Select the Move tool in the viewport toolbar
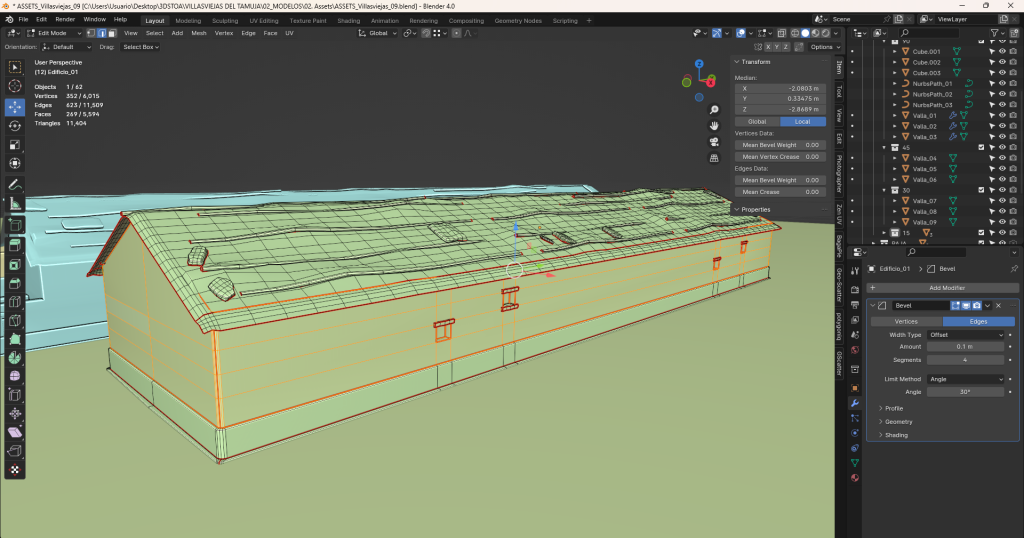 [15, 106]
